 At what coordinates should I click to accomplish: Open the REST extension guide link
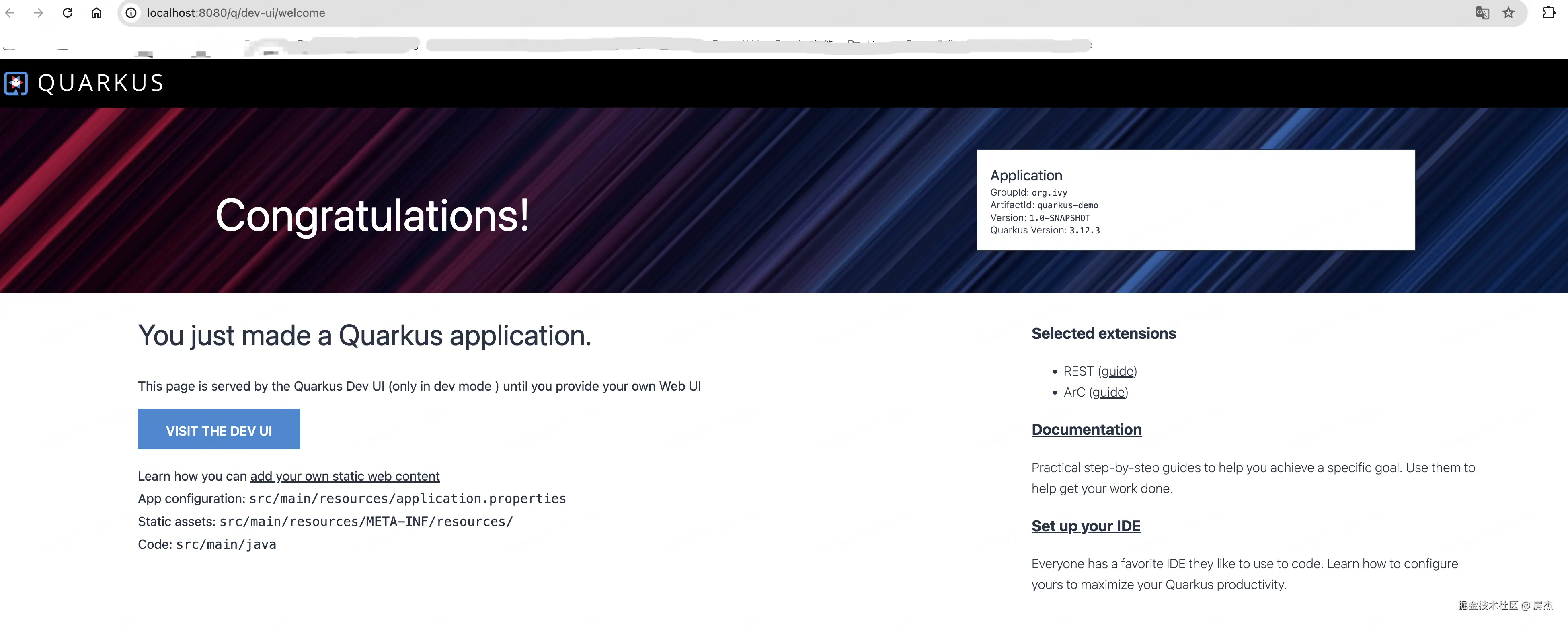point(1118,371)
